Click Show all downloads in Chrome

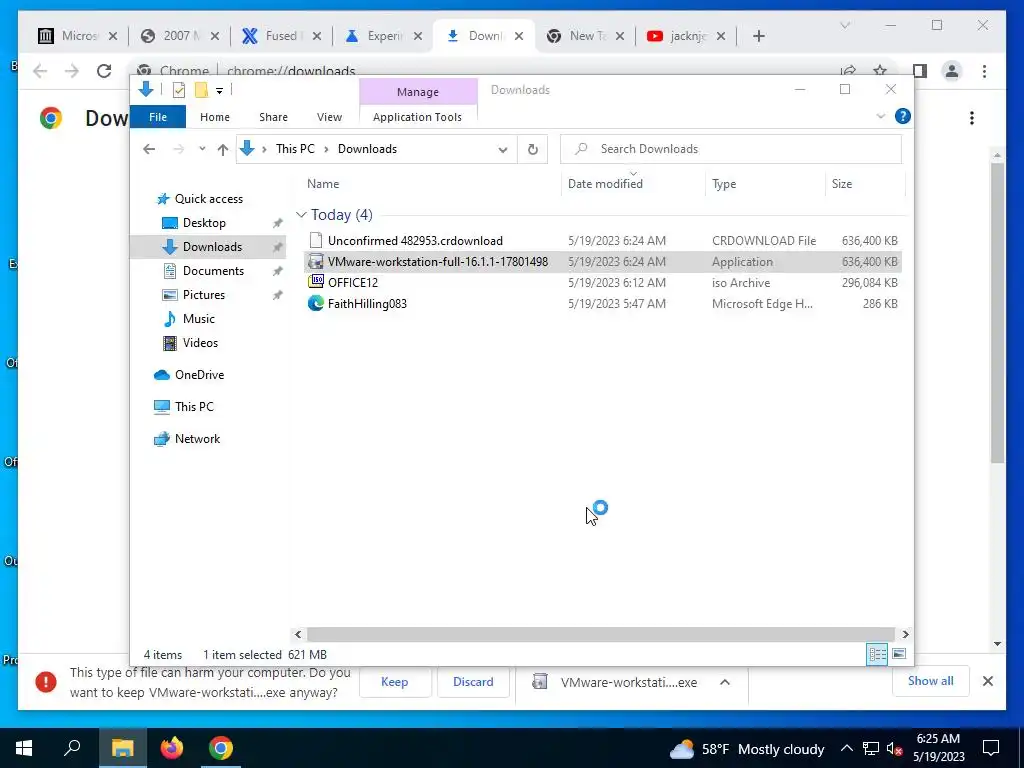click(x=931, y=681)
